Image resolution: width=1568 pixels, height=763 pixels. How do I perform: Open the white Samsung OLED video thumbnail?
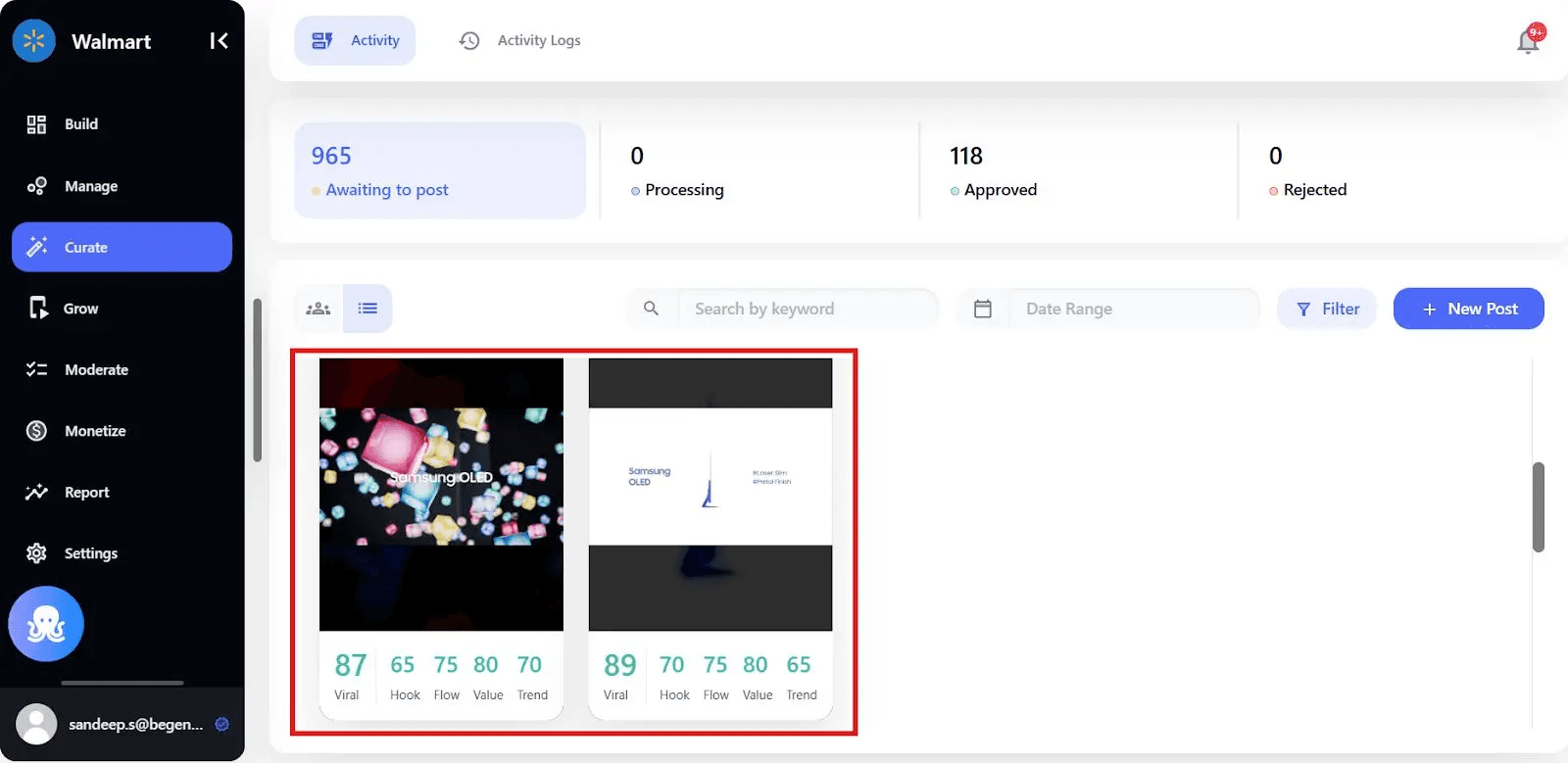pos(710,495)
